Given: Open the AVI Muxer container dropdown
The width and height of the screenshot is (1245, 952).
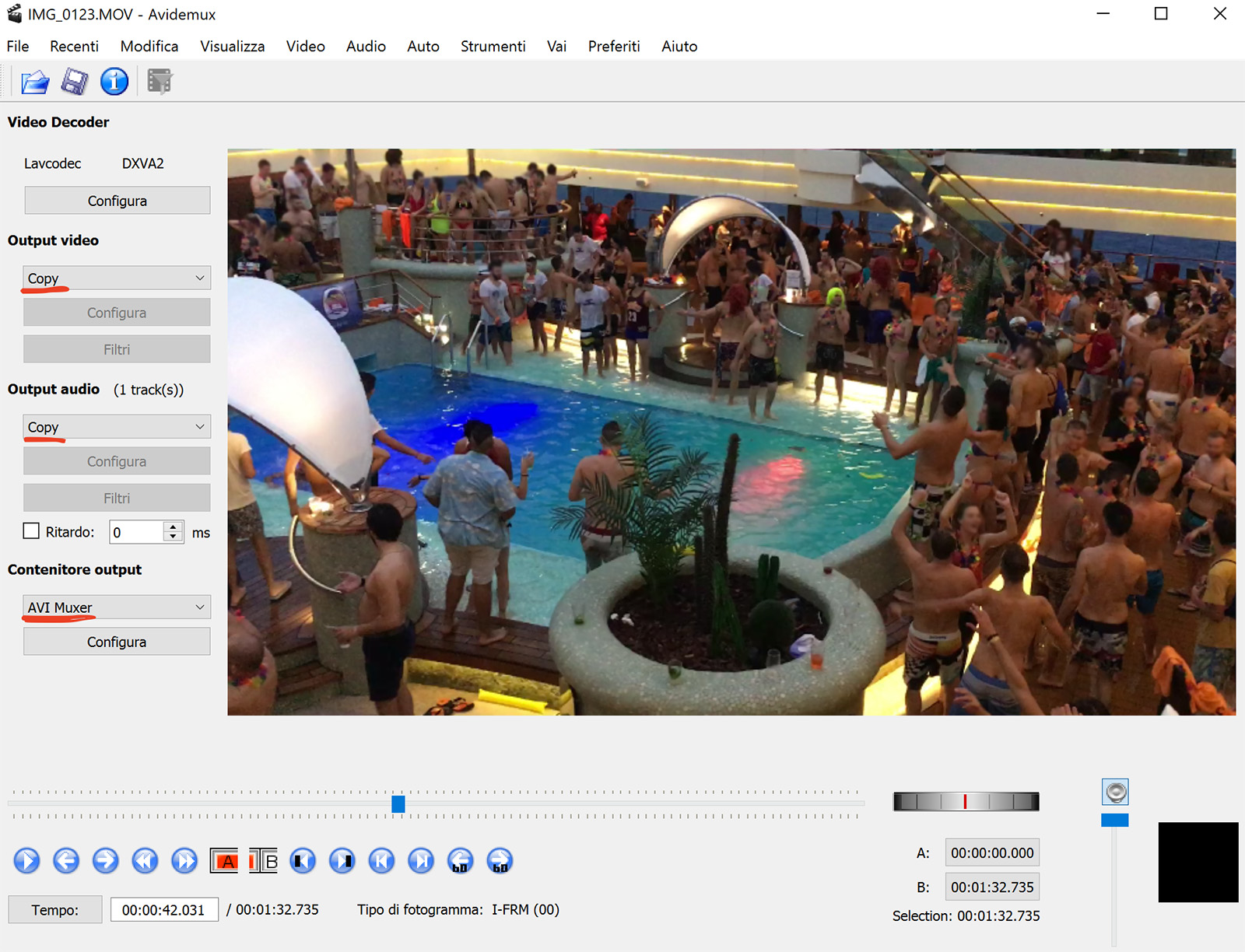Looking at the screenshot, I should pos(117,607).
